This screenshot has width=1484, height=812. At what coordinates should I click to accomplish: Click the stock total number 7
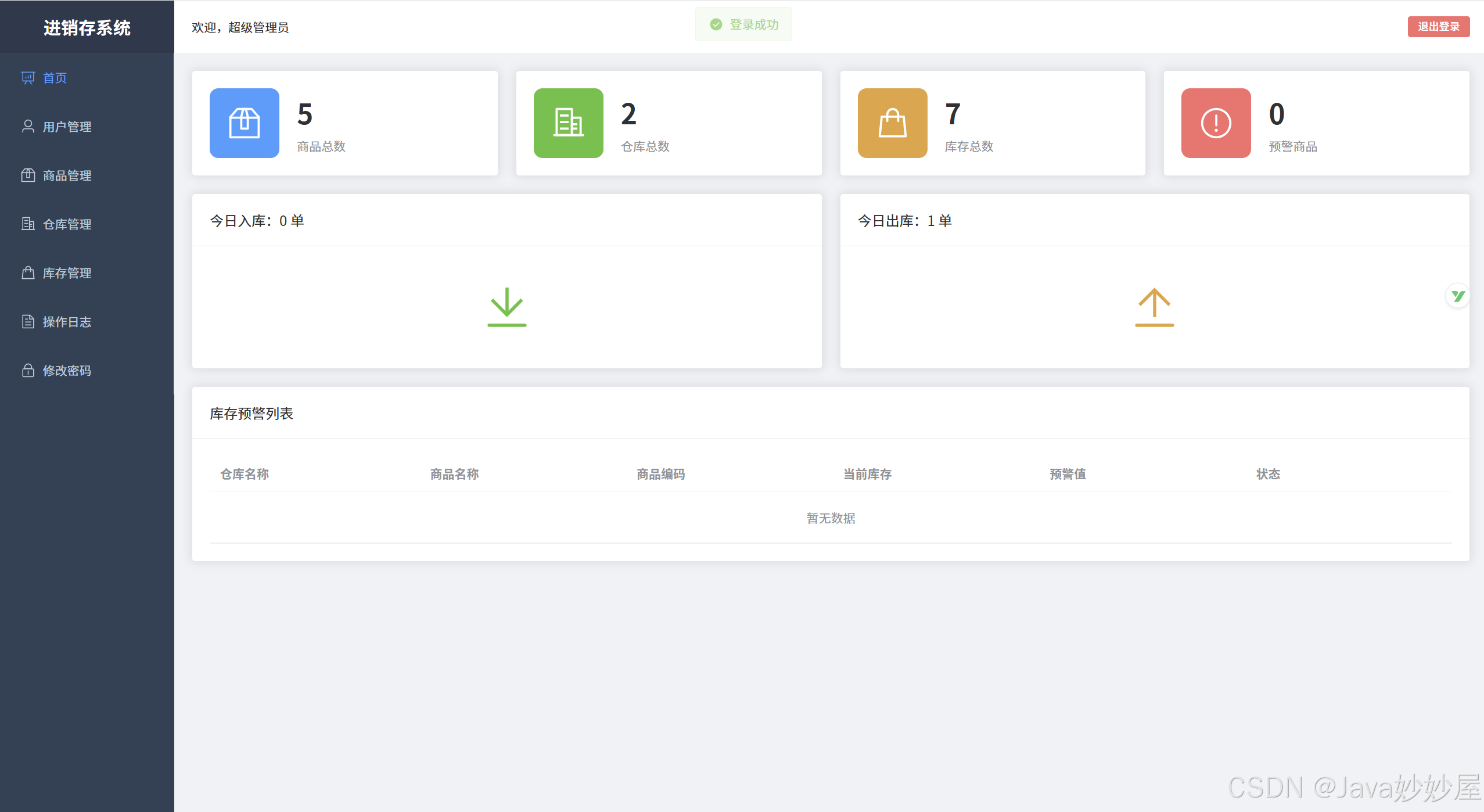[953, 114]
